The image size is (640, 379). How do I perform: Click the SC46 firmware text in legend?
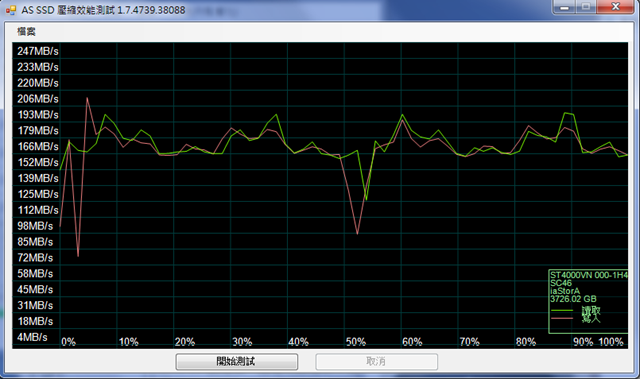[561, 283]
